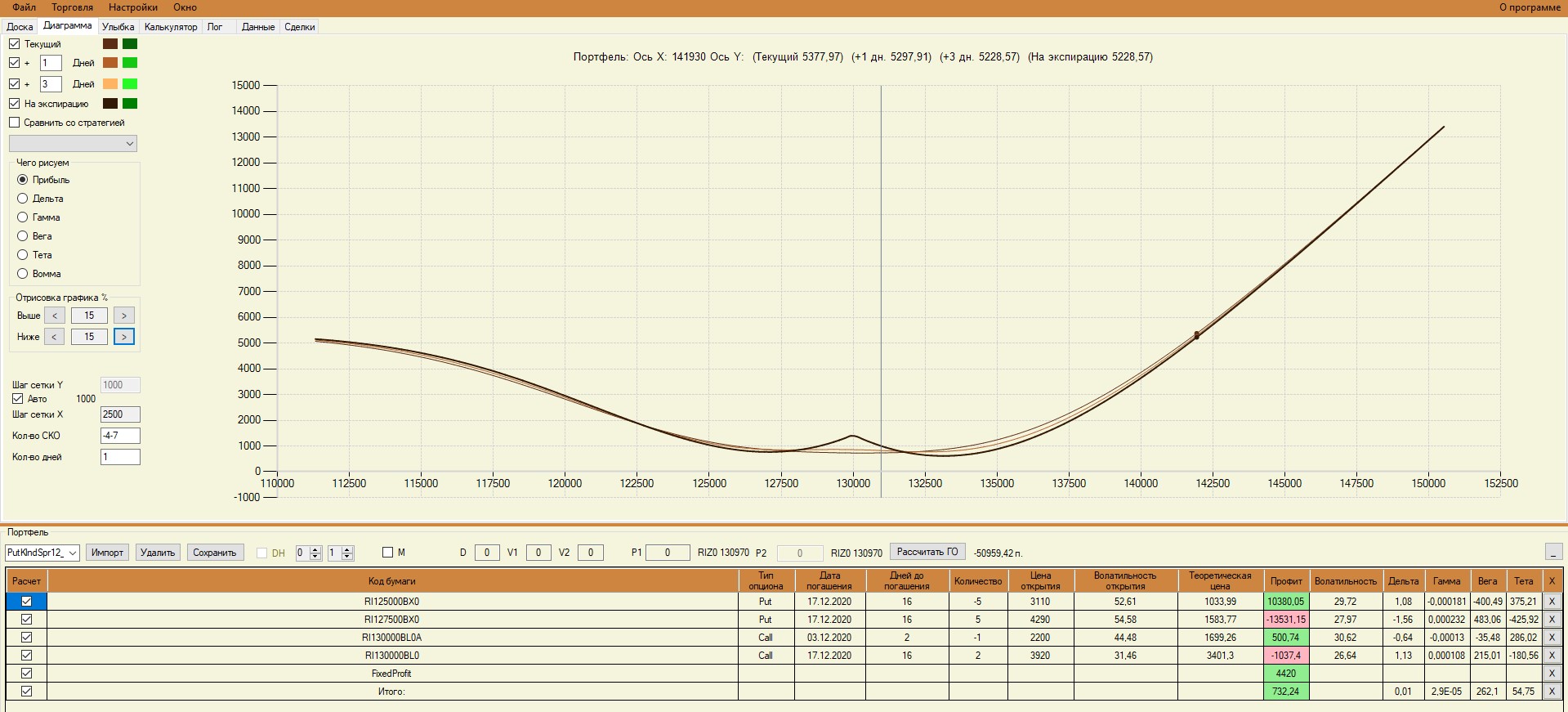Increment the second DH stepper showing 1
1568x712 pixels.
347,549
